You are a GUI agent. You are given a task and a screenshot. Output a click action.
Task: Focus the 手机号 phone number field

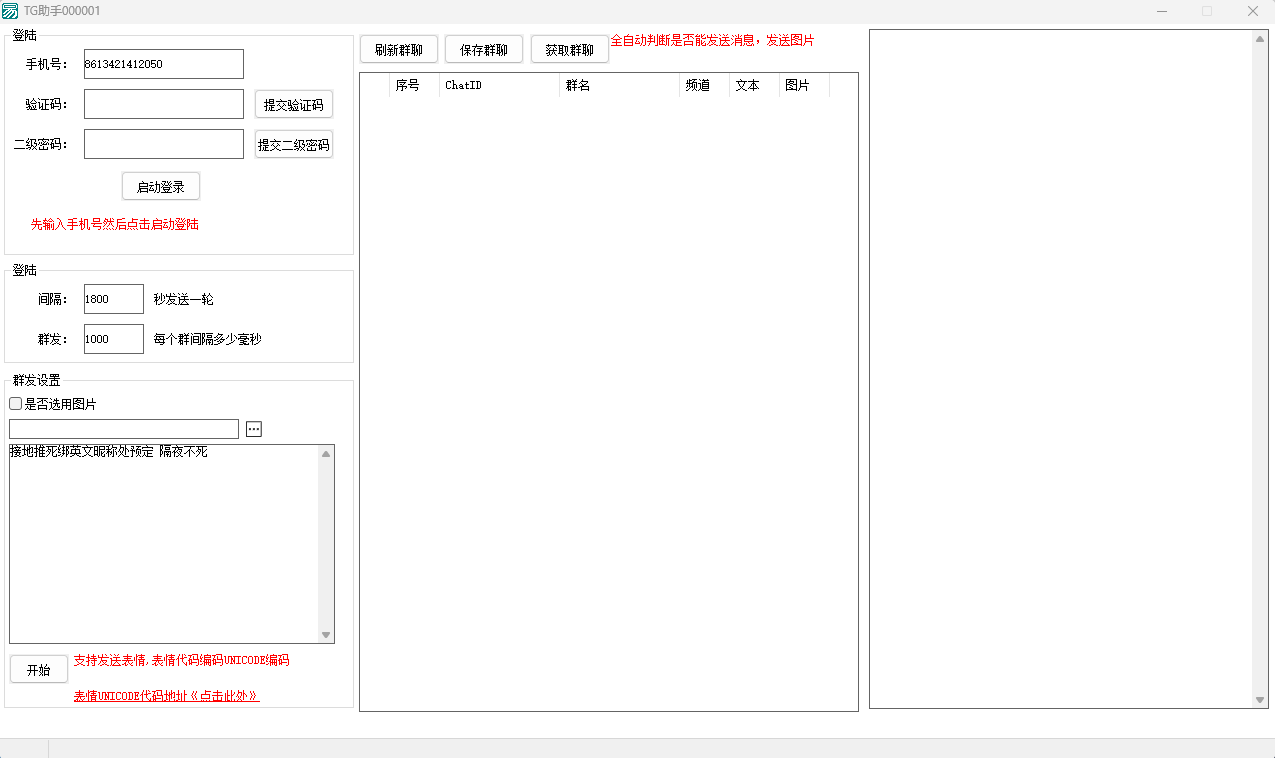[164, 64]
